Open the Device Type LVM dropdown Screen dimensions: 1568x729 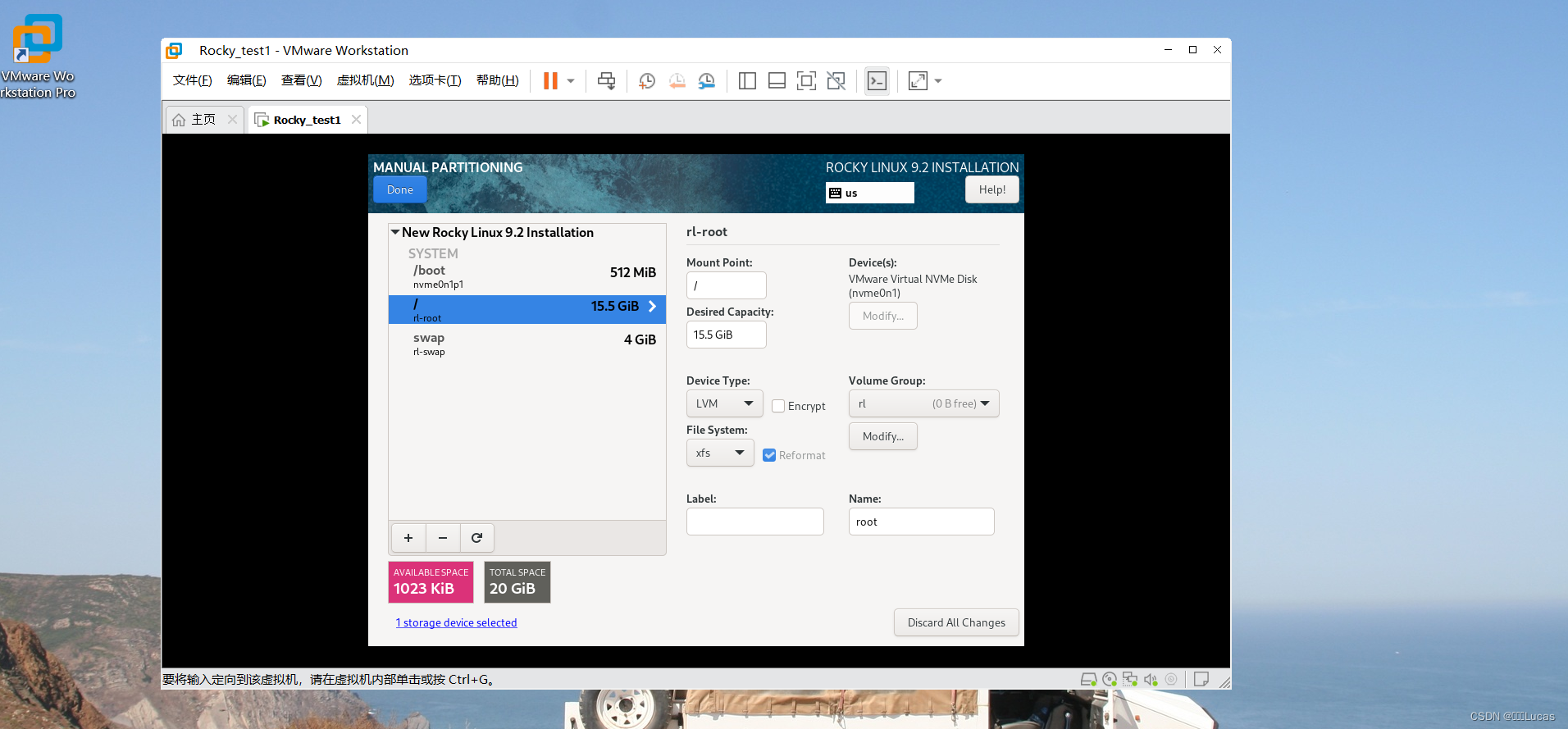point(724,403)
